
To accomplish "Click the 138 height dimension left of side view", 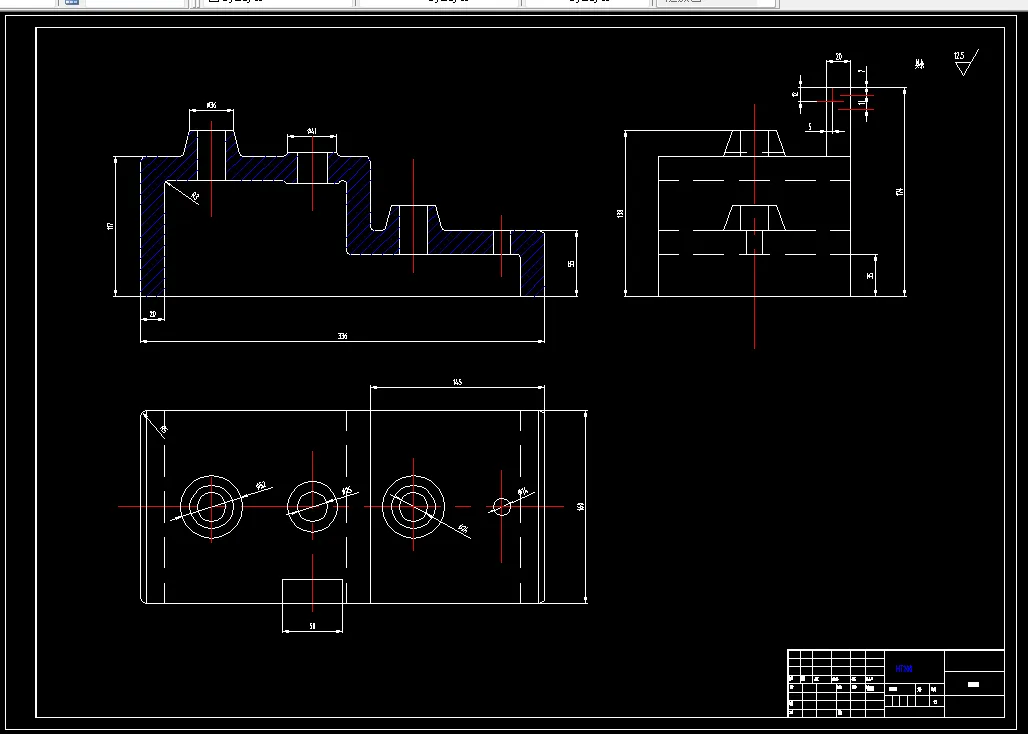I will [620, 214].
